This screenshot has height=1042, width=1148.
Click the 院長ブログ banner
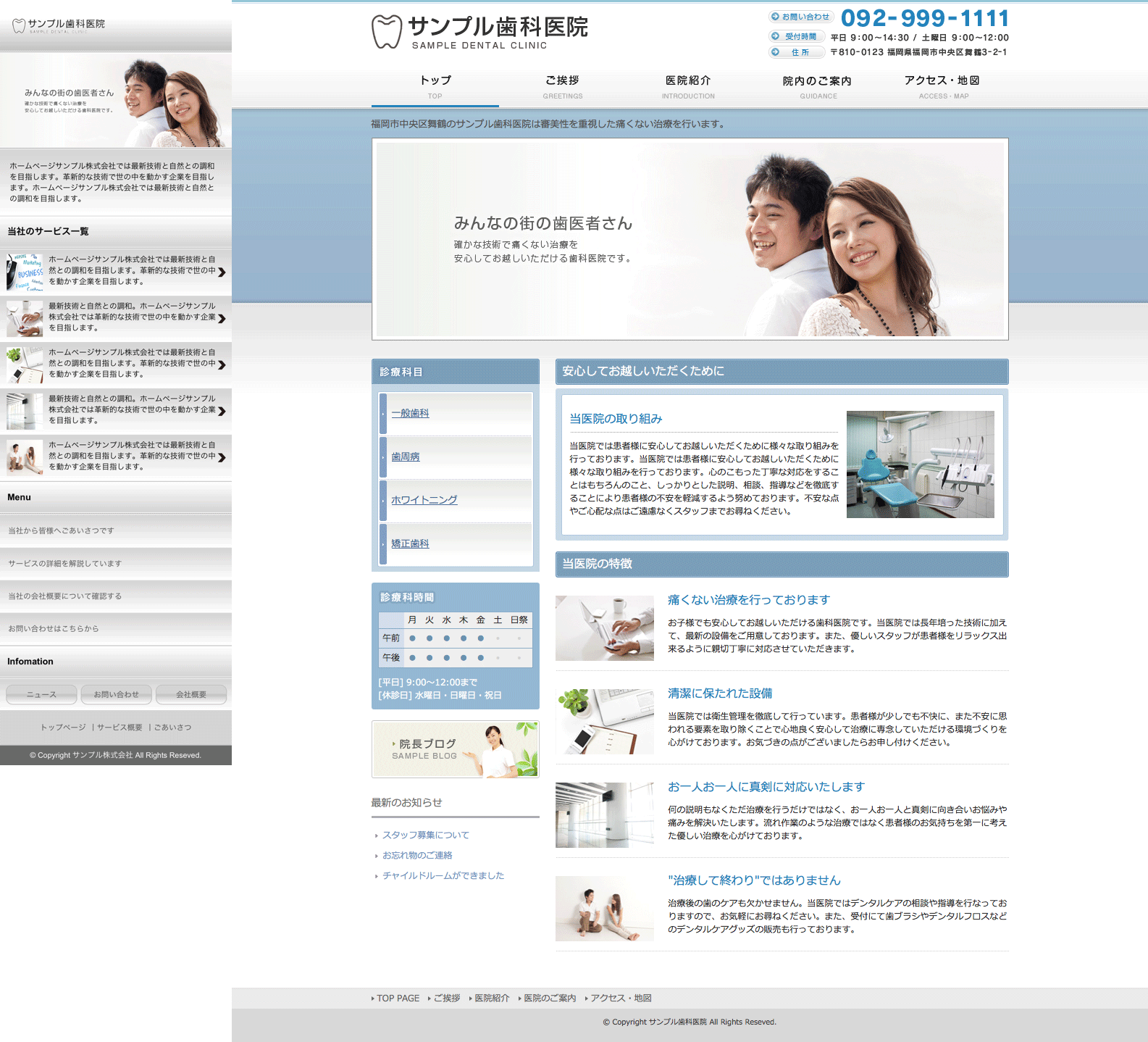[x=455, y=749]
